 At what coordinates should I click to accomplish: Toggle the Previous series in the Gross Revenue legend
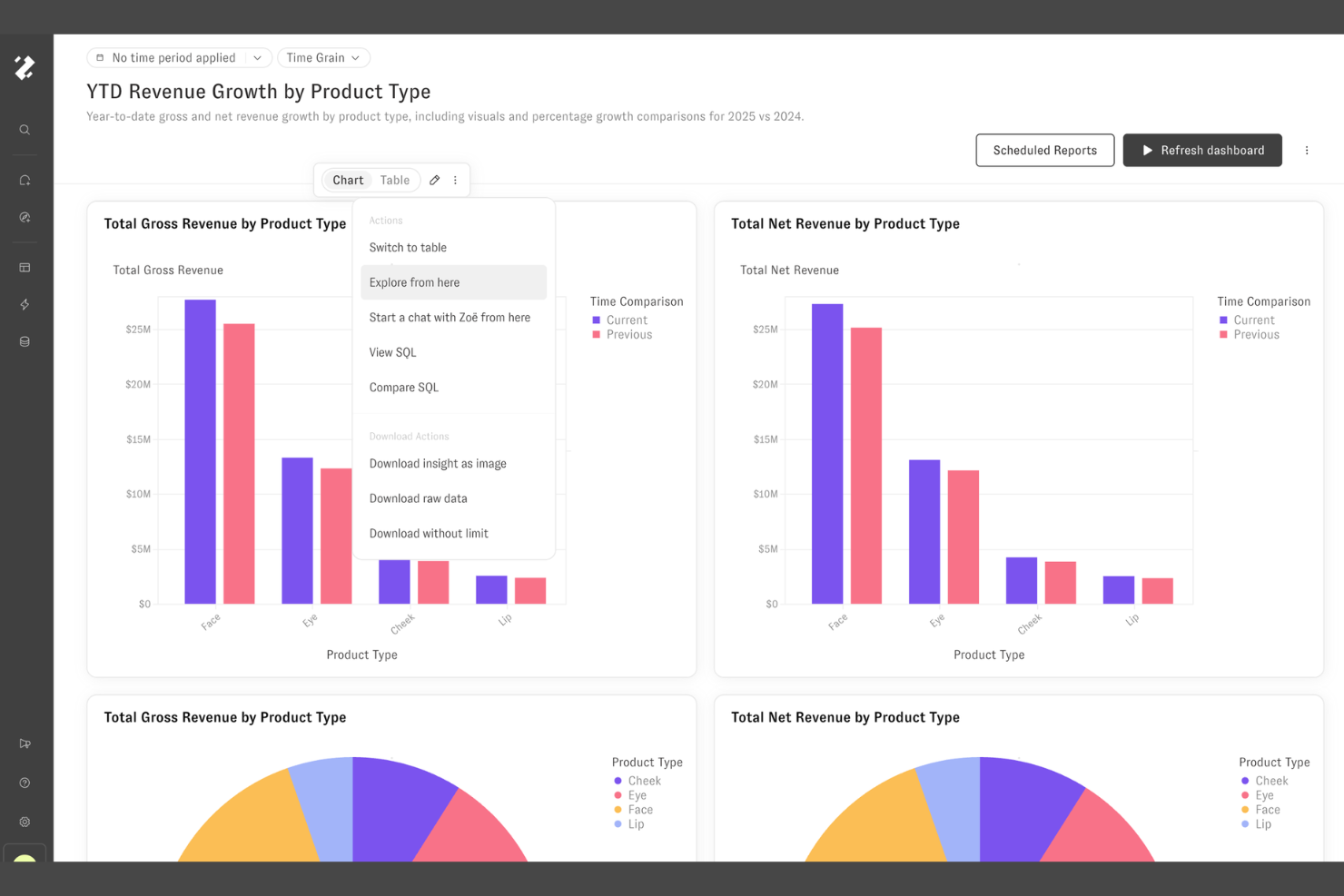pos(622,335)
